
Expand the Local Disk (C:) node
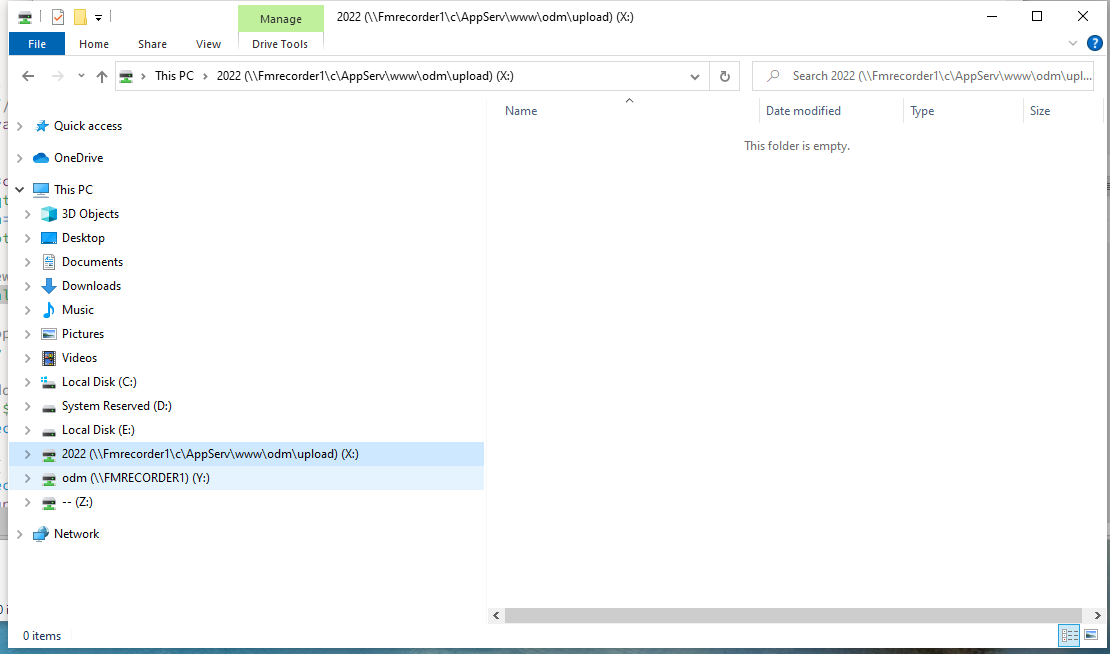[28, 382]
